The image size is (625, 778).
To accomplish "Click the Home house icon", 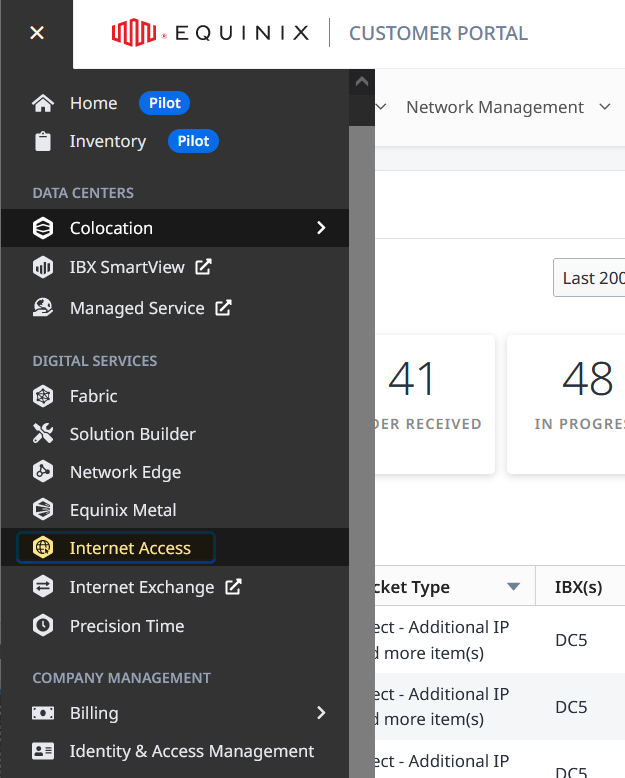I will pyautogui.click(x=43, y=103).
